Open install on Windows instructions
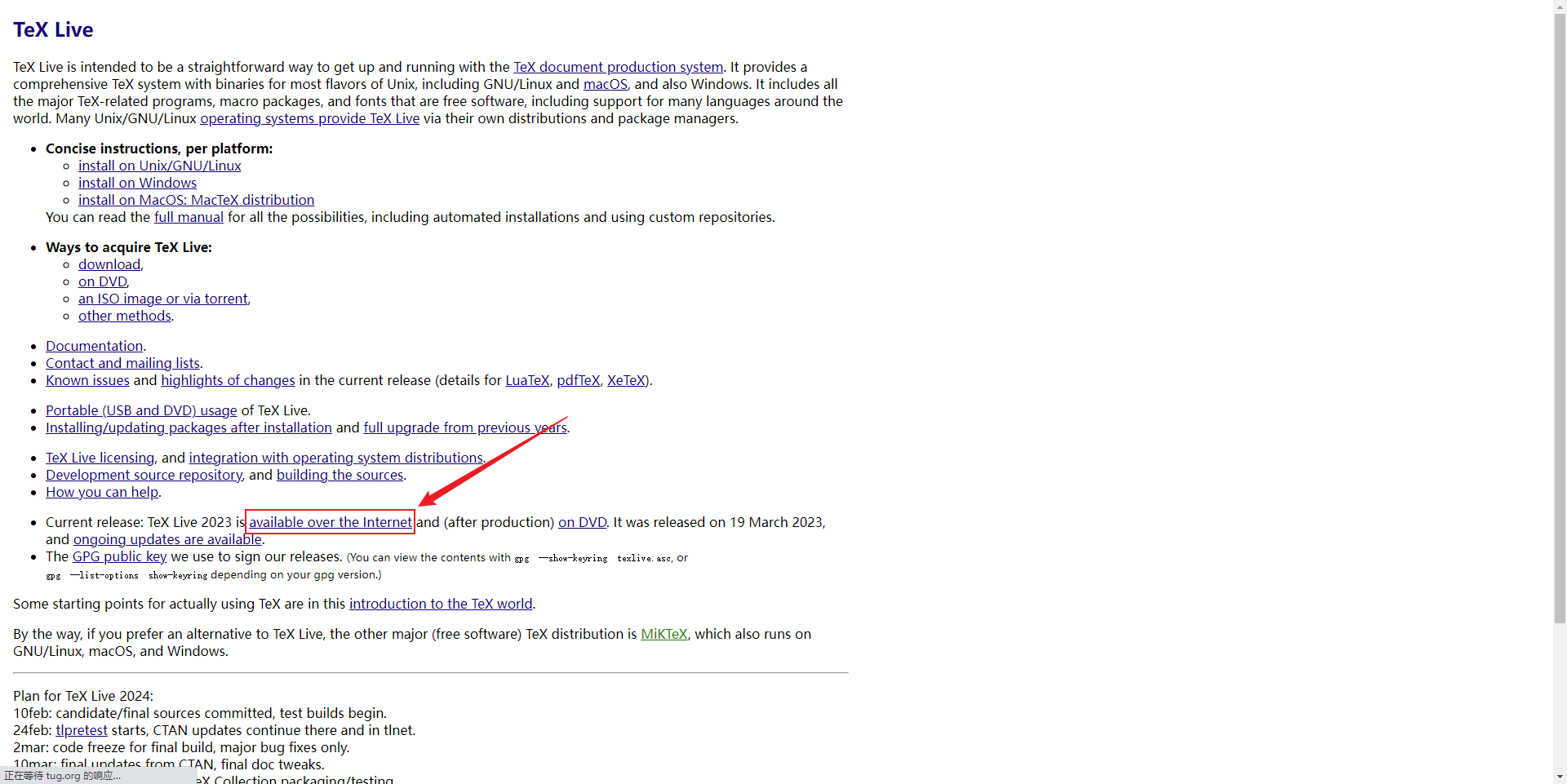The height and width of the screenshot is (784, 1567). tap(137, 183)
